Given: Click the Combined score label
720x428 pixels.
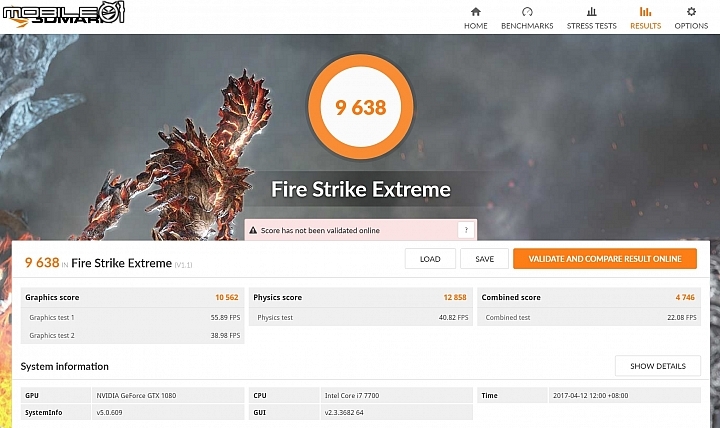Looking at the screenshot, I should (511, 298).
